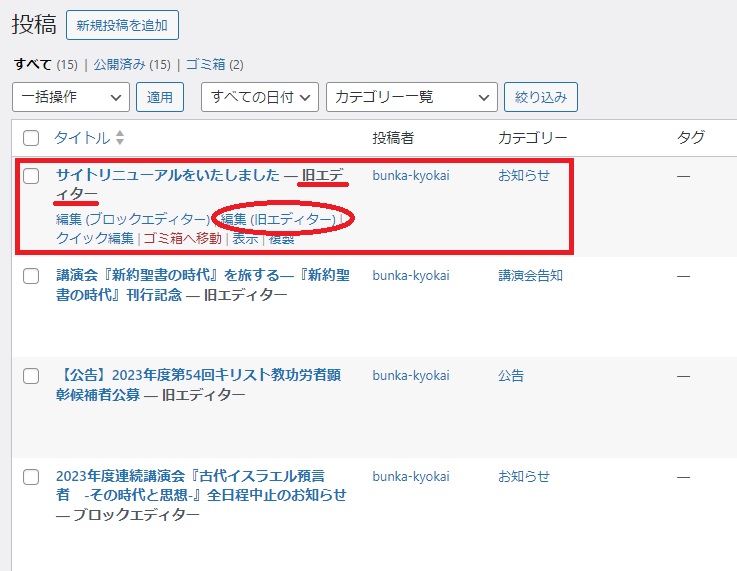Click 編集 (旧エディター) link

[x=278, y=219]
